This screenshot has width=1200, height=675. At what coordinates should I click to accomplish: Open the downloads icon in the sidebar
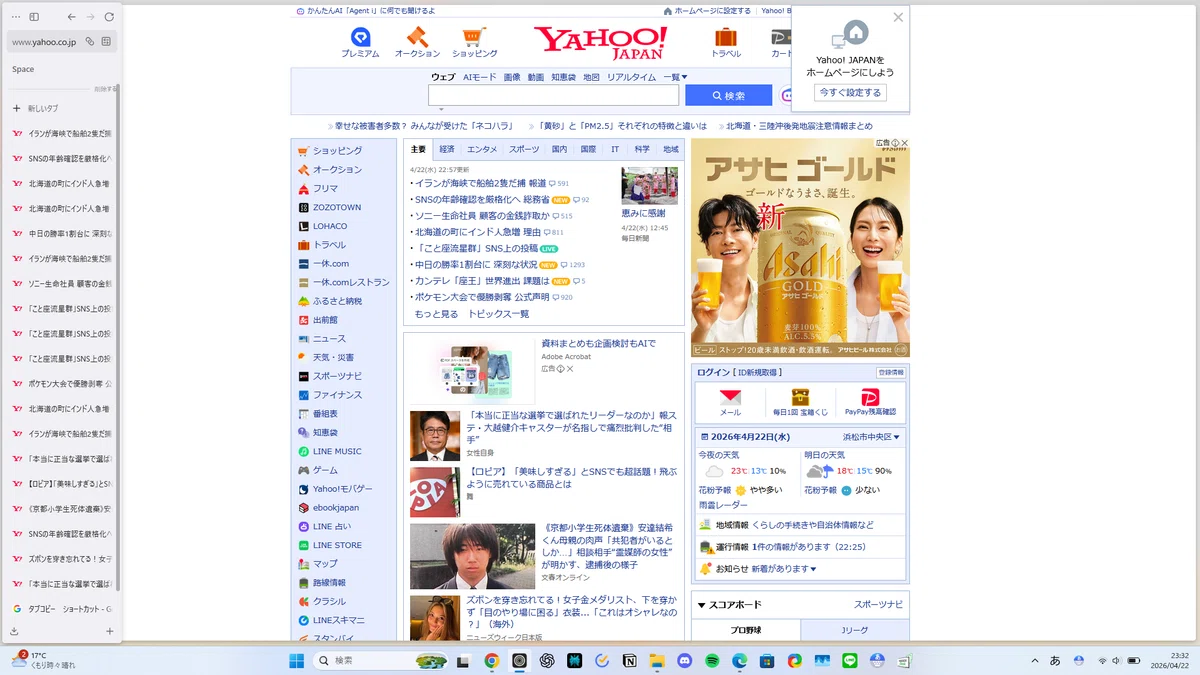(14, 631)
